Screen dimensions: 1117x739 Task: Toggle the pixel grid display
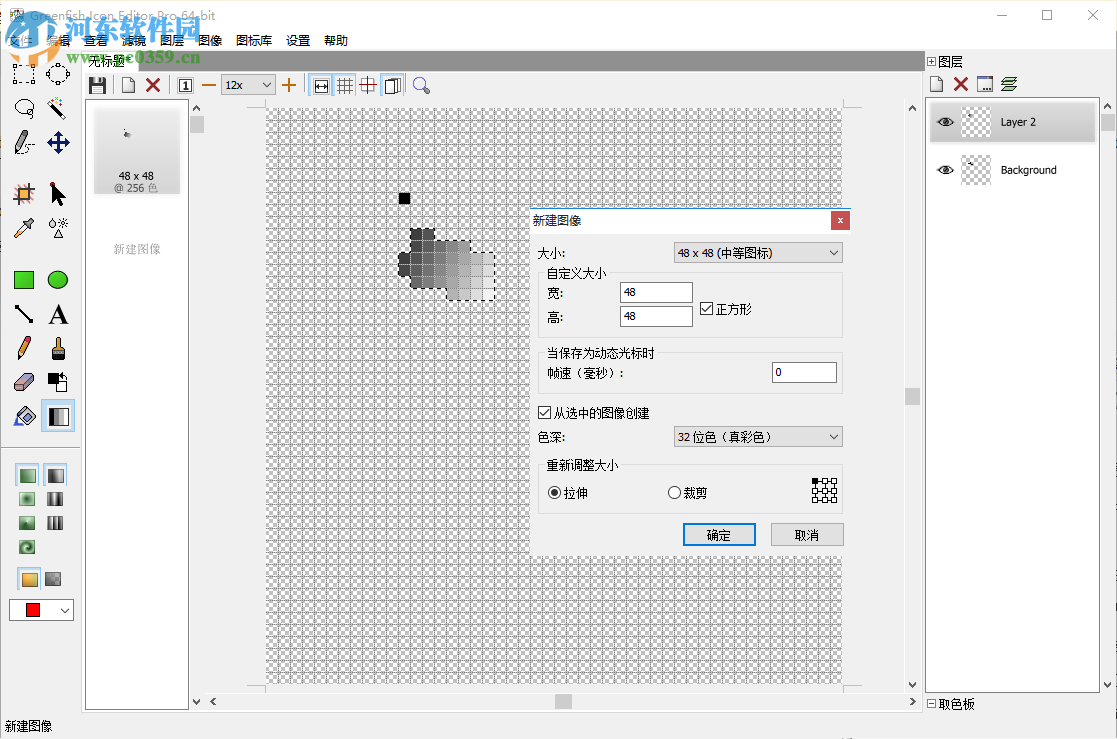pos(344,85)
